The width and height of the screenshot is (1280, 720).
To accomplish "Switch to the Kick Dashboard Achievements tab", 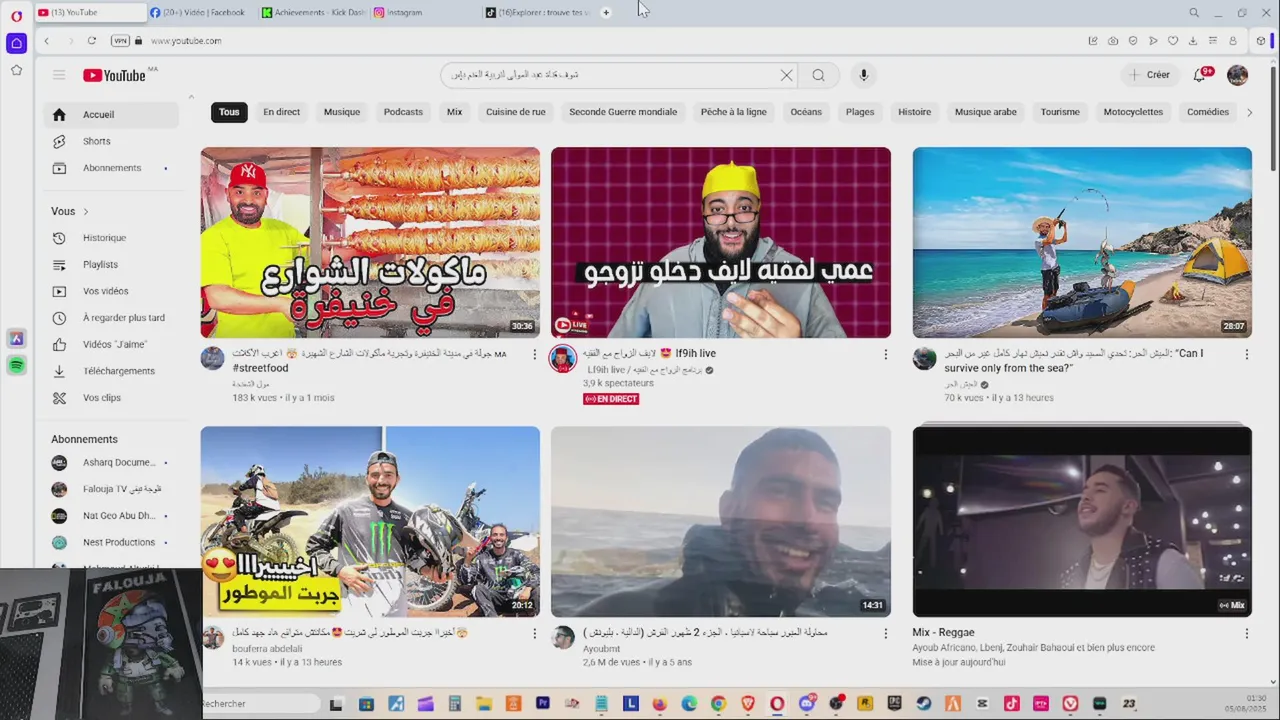I will coord(313,13).
